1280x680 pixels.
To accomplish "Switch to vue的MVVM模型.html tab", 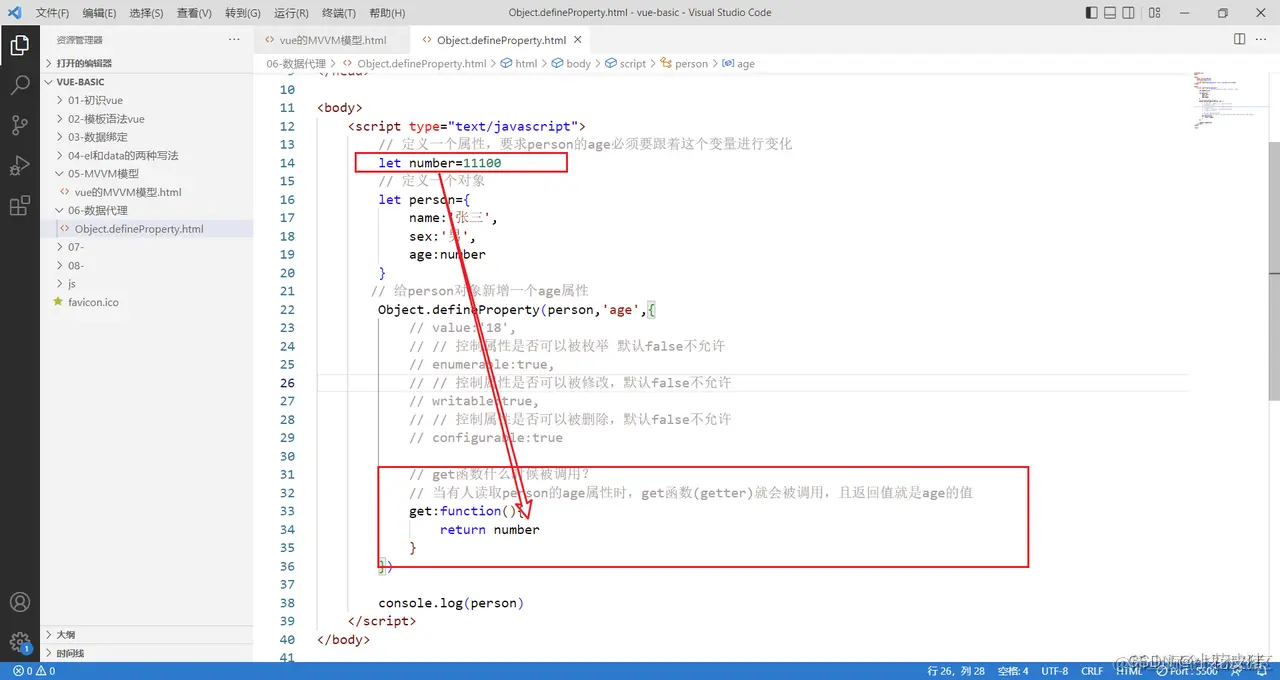I will click(x=331, y=40).
